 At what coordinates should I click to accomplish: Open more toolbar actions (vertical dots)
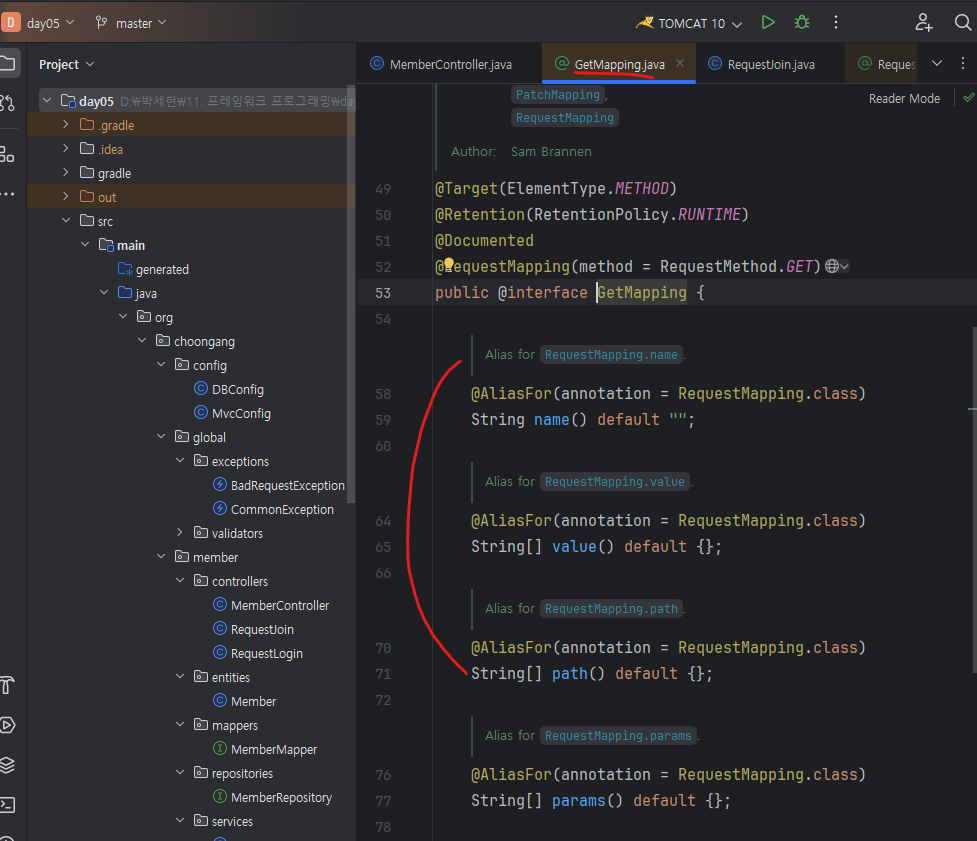(x=836, y=22)
